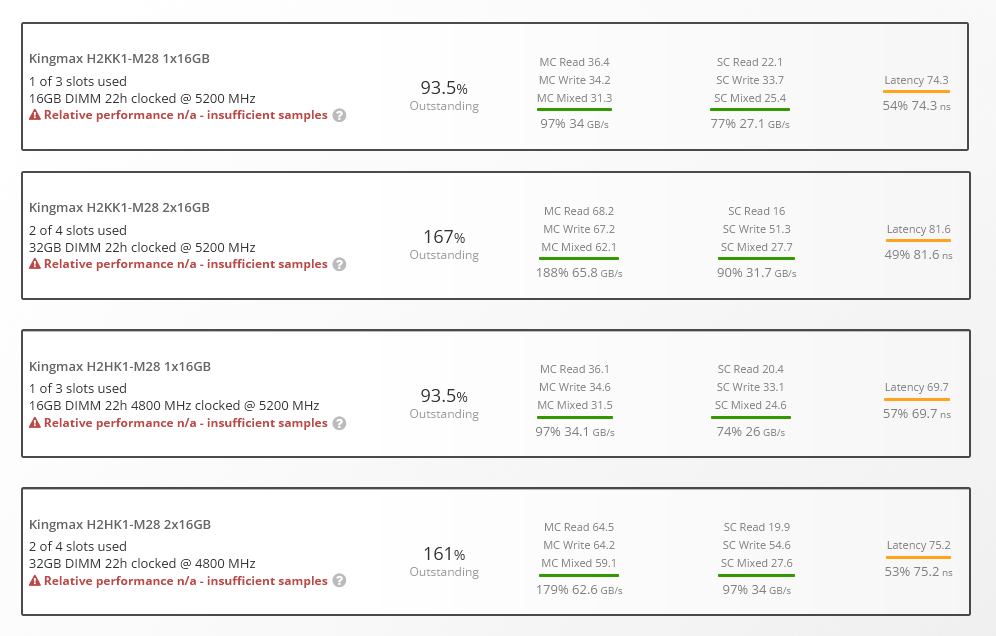Click the 188% 65.8 GB/s result

click(x=579, y=272)
